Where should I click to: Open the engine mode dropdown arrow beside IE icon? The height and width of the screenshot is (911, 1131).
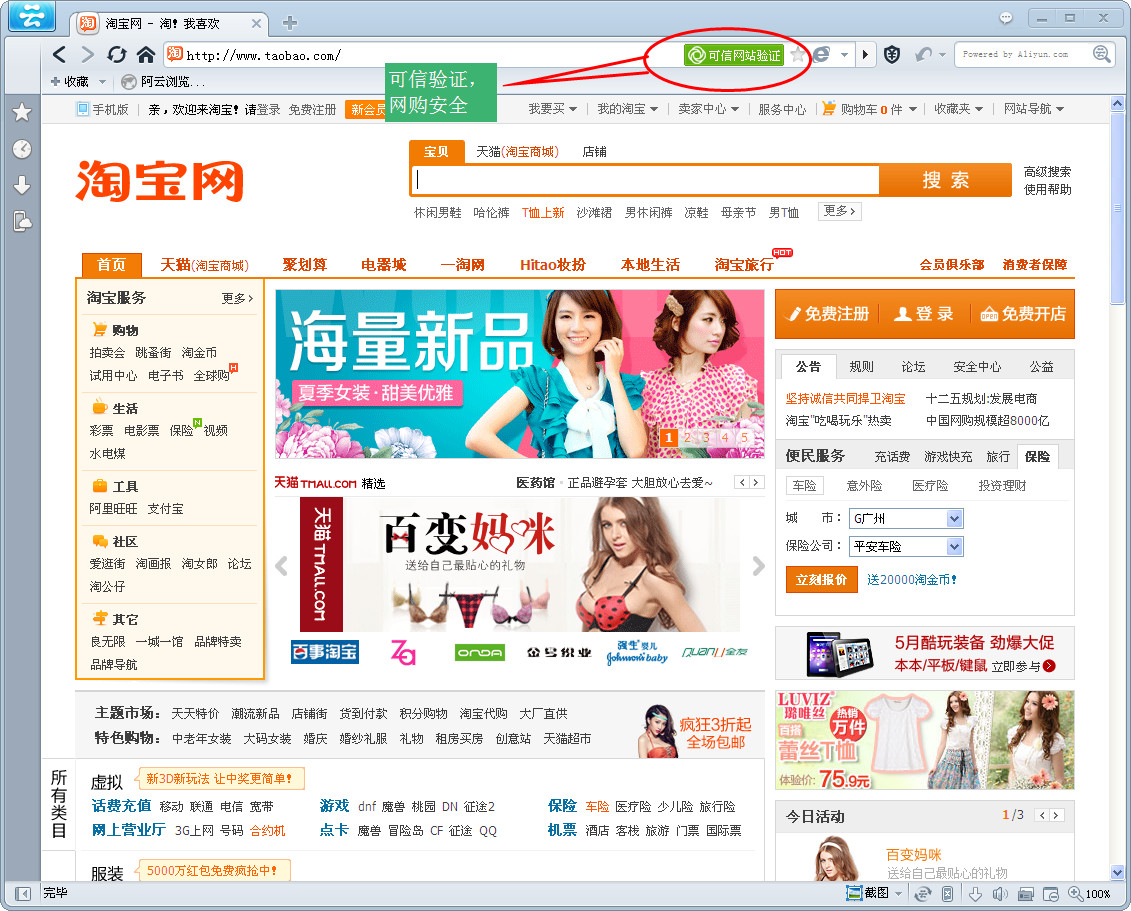pyautogui.click(x=844, y=55)
